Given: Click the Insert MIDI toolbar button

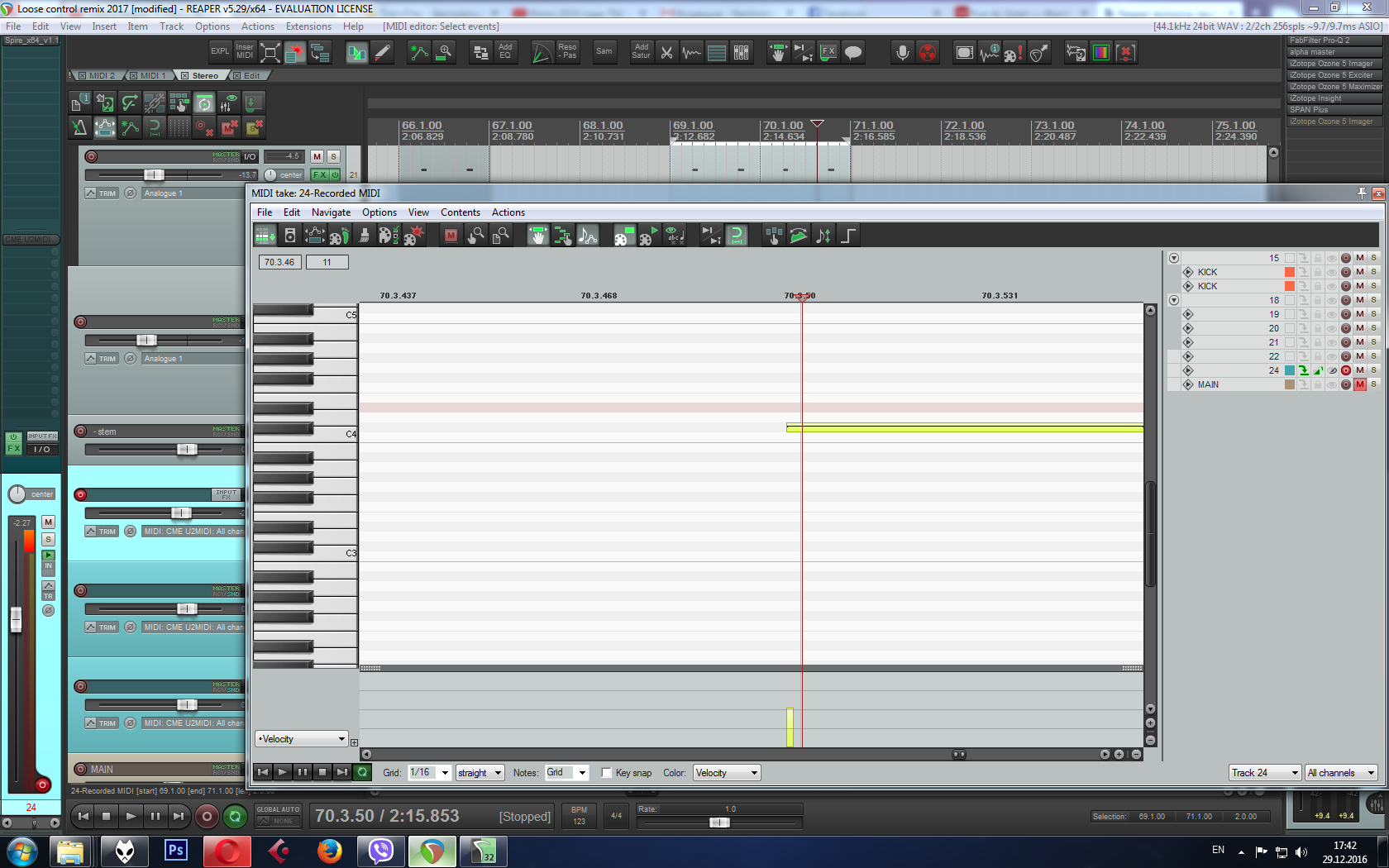Looking at the screenshot, I should 245,51.
